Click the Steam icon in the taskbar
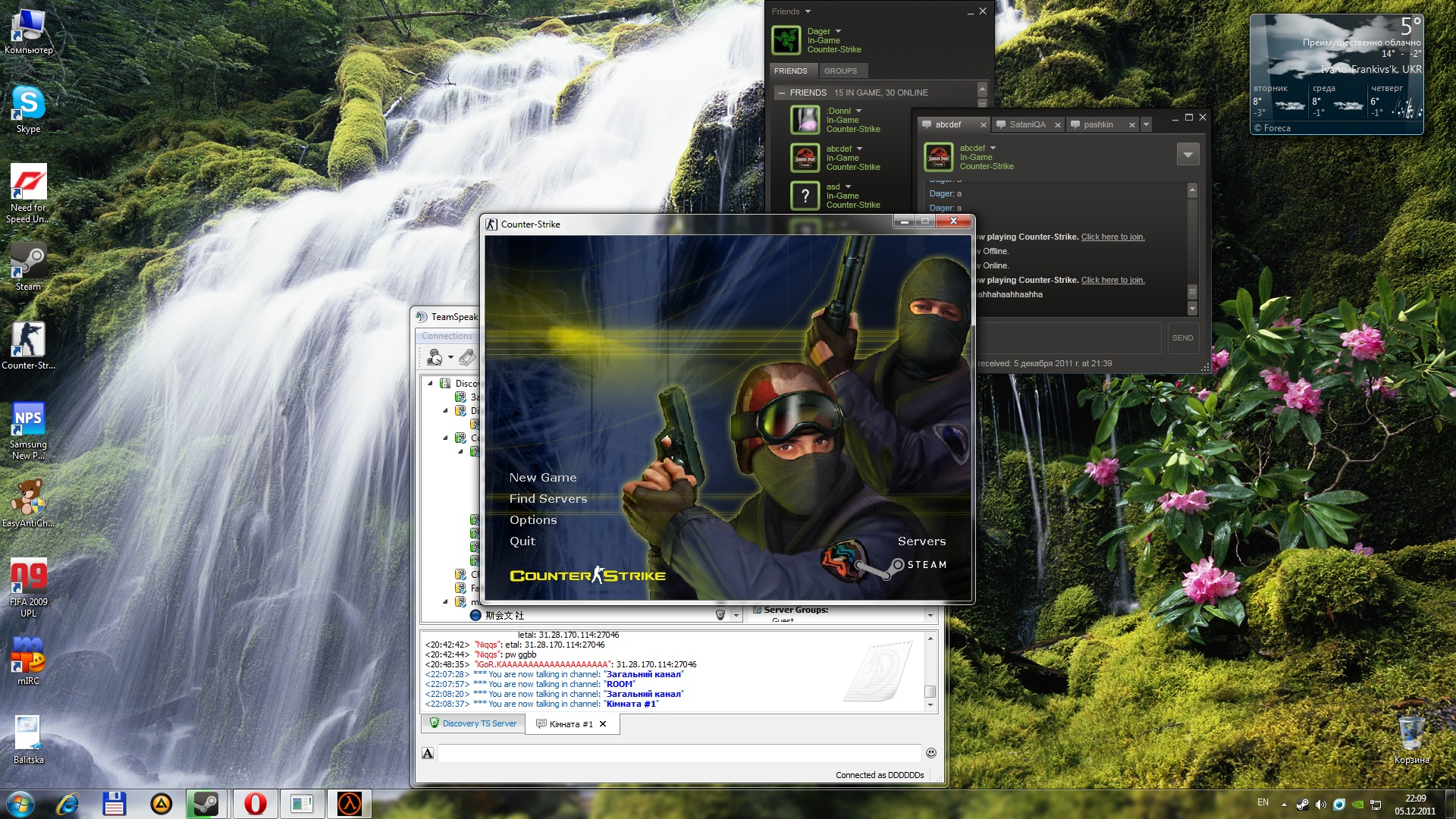The image size is (1456, 819). [x=206, y=804]
